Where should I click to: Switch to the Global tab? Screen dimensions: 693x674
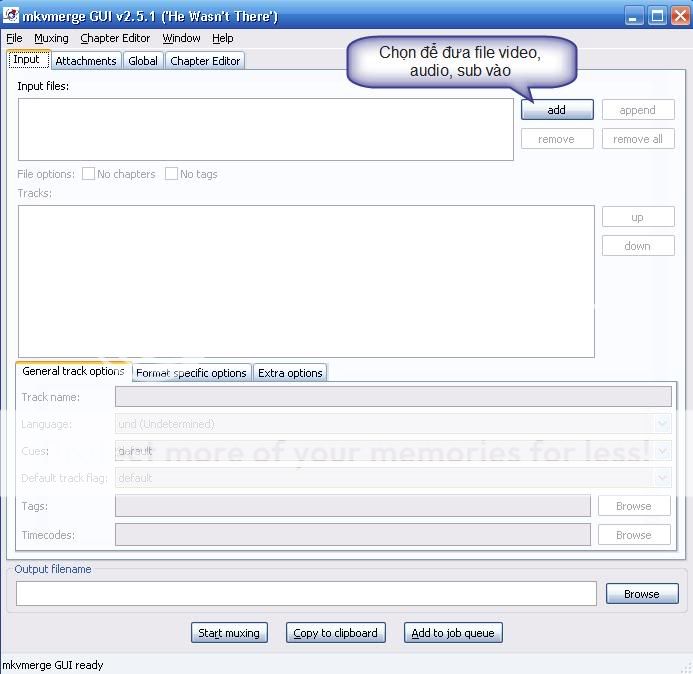(x=143, y=61)
